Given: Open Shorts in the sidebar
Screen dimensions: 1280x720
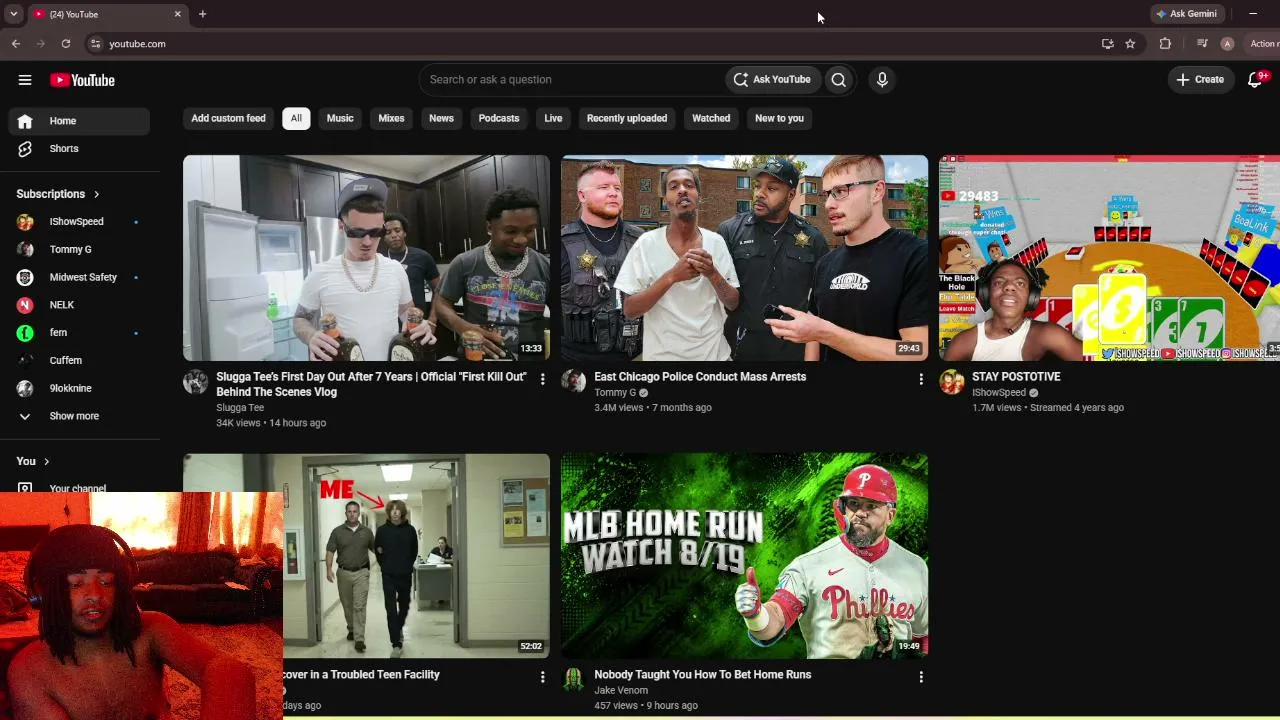Looking at the screenshot, I should coord(80,149).
